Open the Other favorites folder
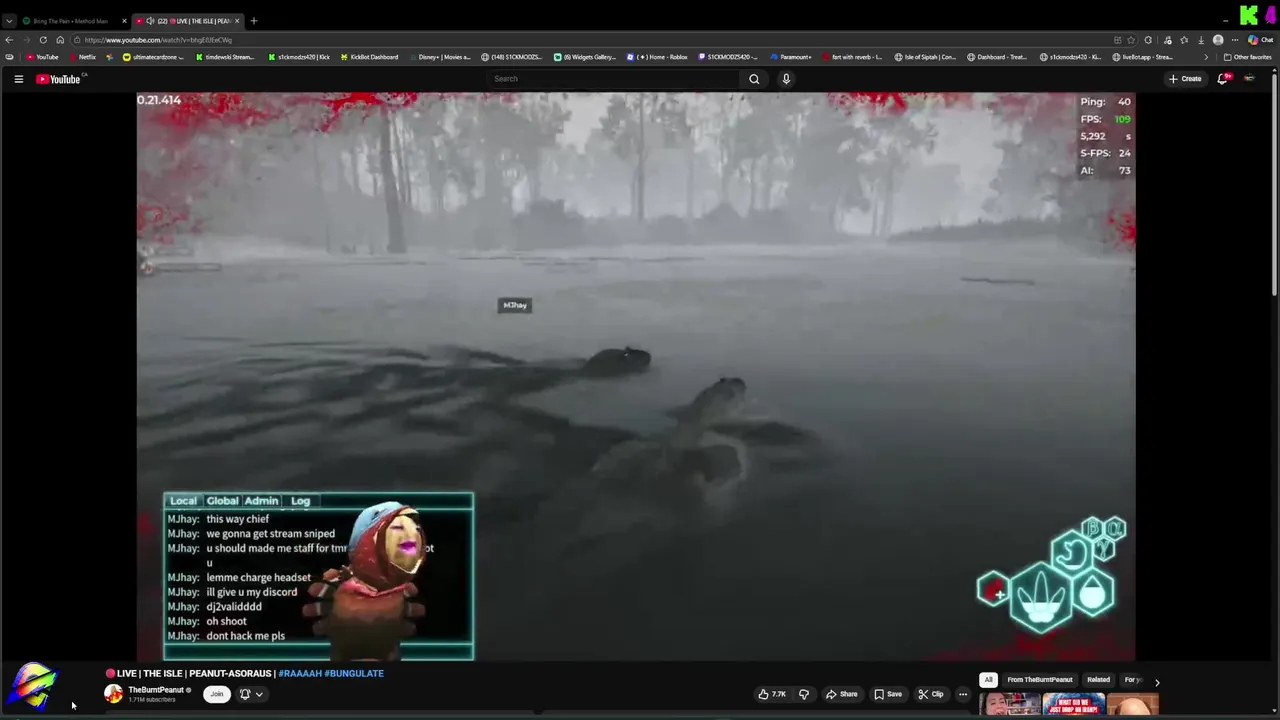This screenshot has height=720, width=1280. [x=1247, y=57]
